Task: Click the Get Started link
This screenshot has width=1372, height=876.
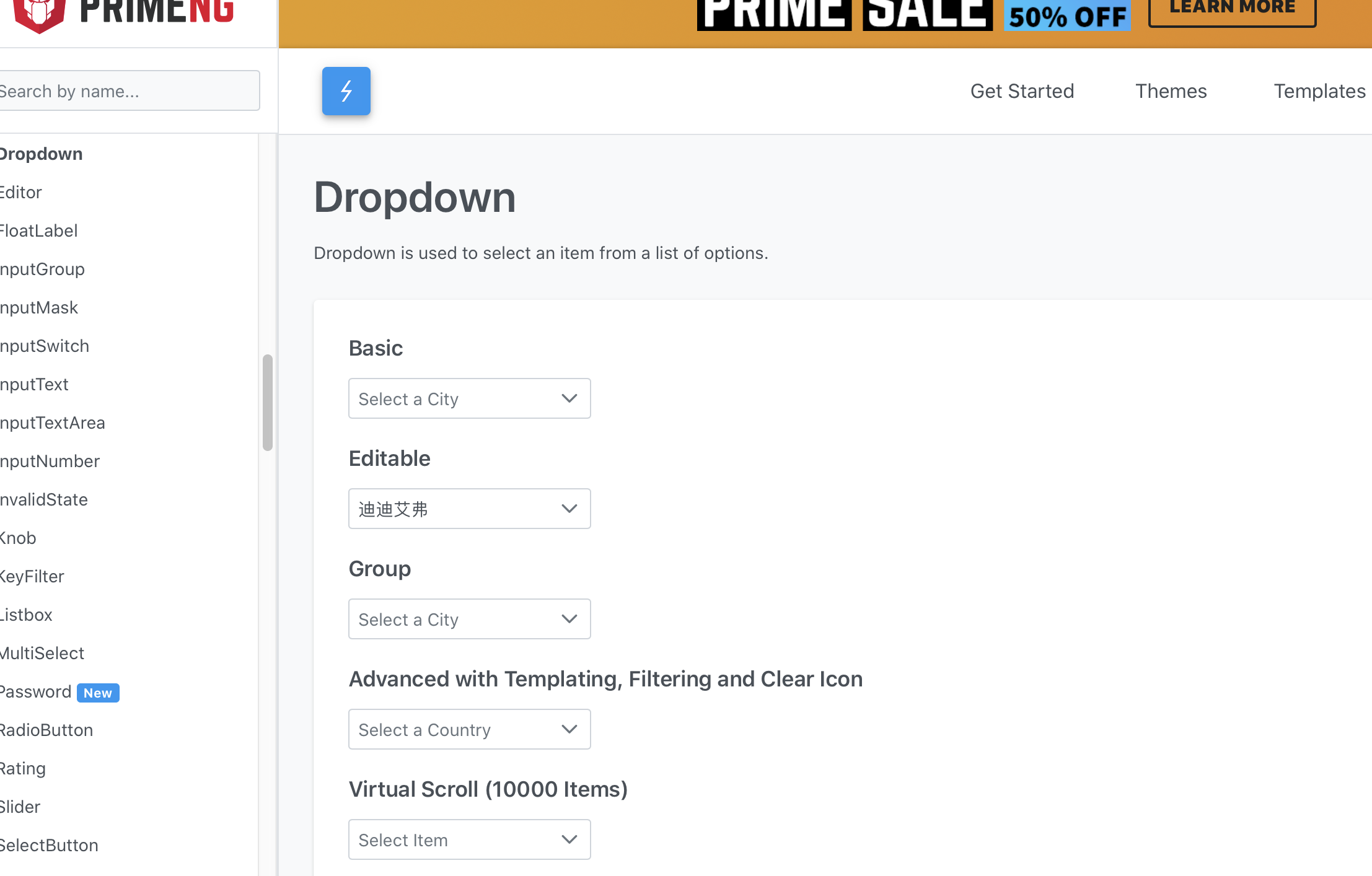Action: click(1022, 90)
